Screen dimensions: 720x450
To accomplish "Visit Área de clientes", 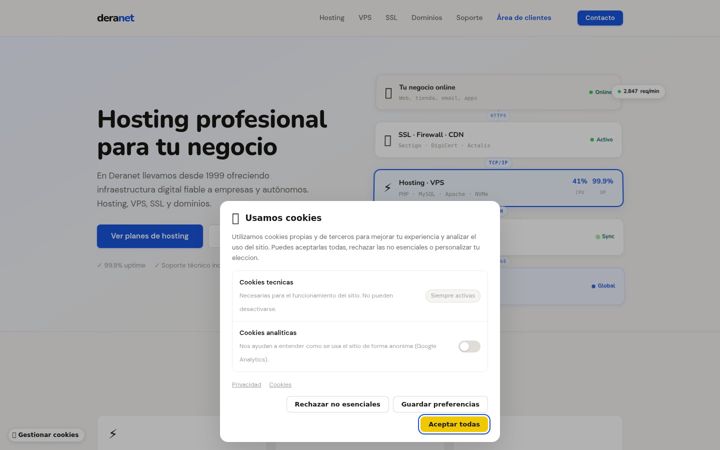I will pyautogui.click(x=523, y=18).
